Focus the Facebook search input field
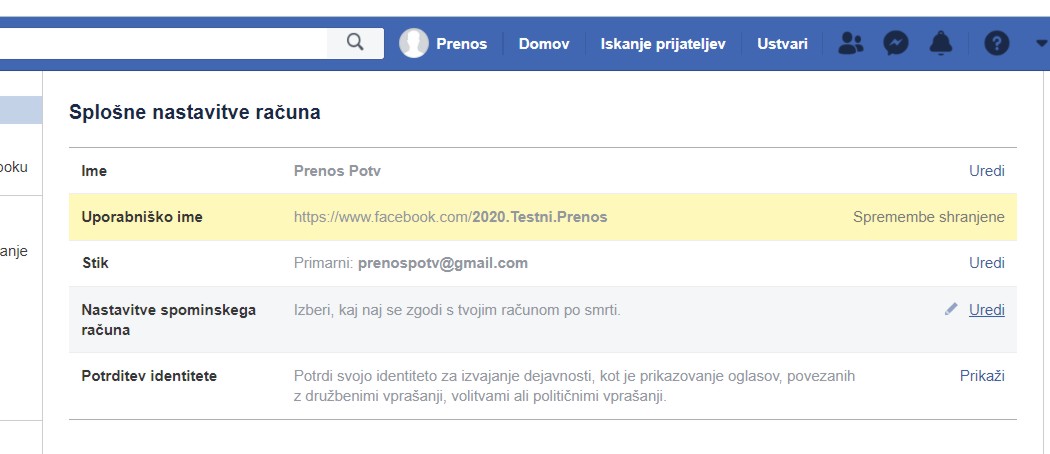The width and height of the screenshot is (1050, 454). tap(160, 43)
